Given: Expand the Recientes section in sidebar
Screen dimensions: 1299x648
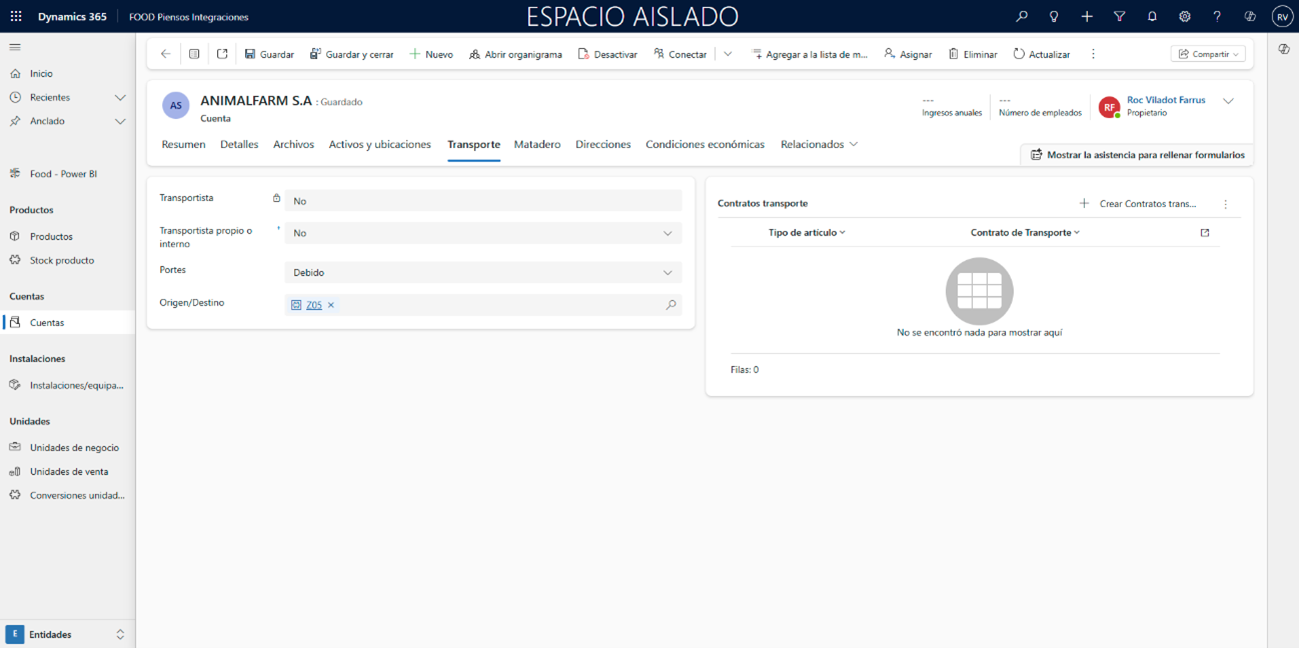Looking at the screenshot, I should [x=120, y=98].
